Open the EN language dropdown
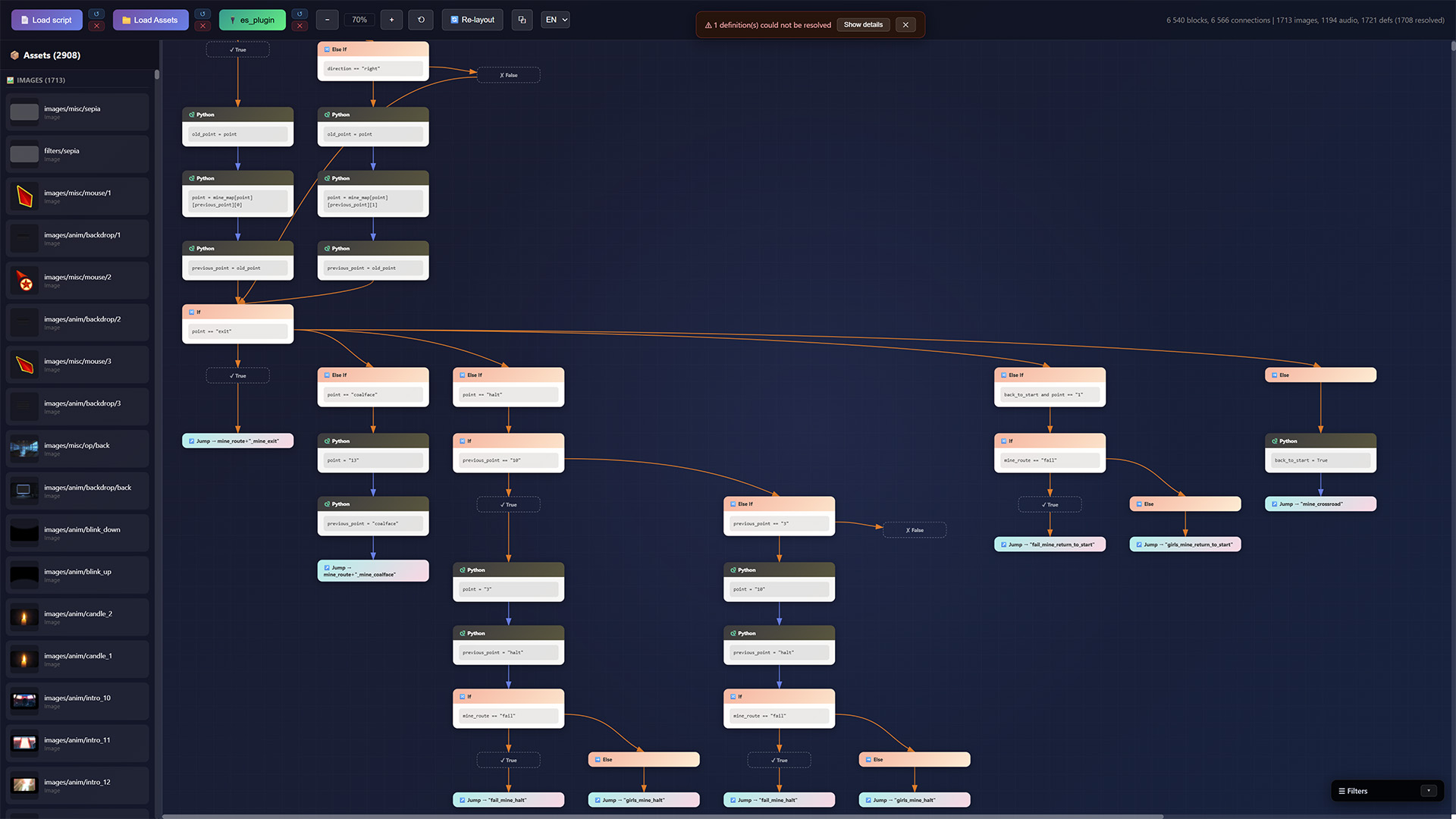1456x819 pixels. pyautogui.click(x=556, y=20)
